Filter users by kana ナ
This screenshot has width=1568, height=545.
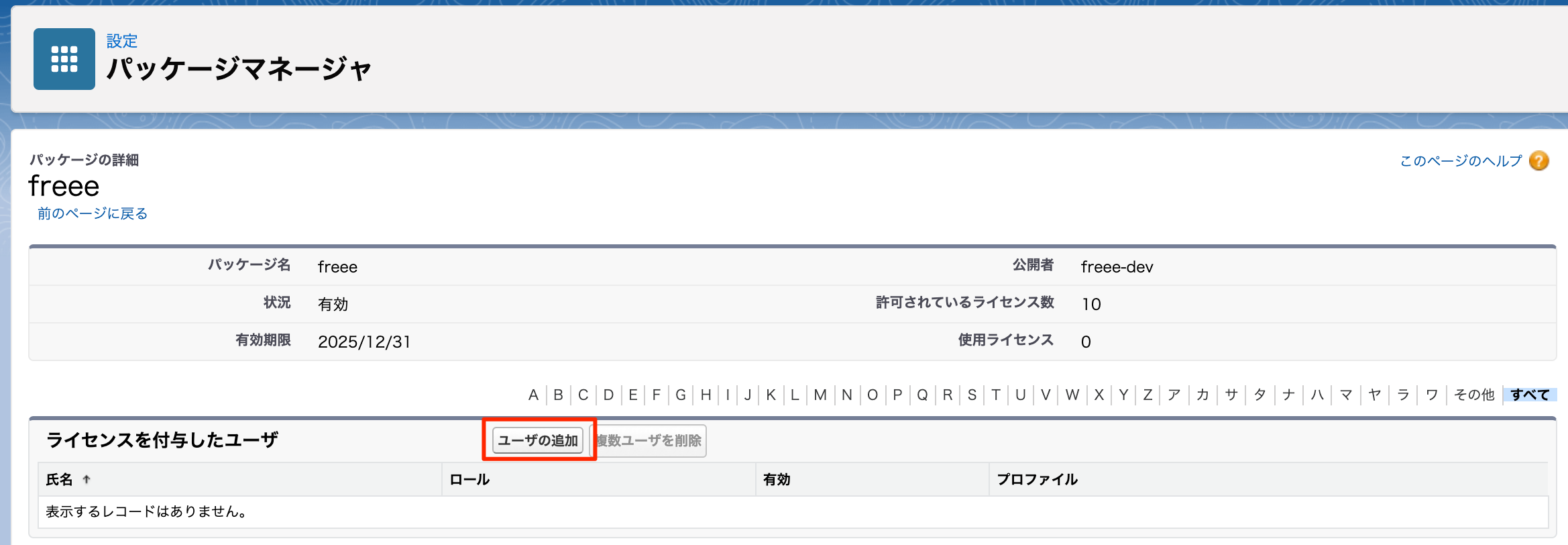click(x=1289, y=395)
